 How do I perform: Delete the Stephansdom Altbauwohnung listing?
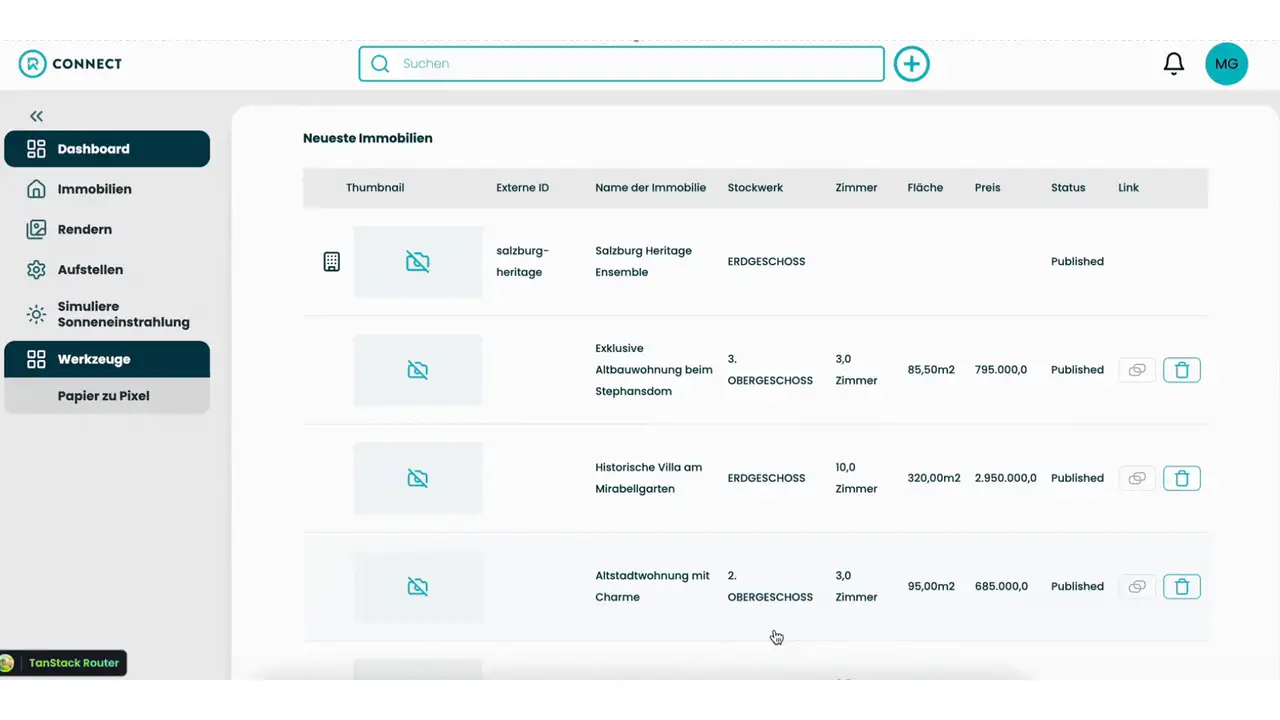point(1182,370)
